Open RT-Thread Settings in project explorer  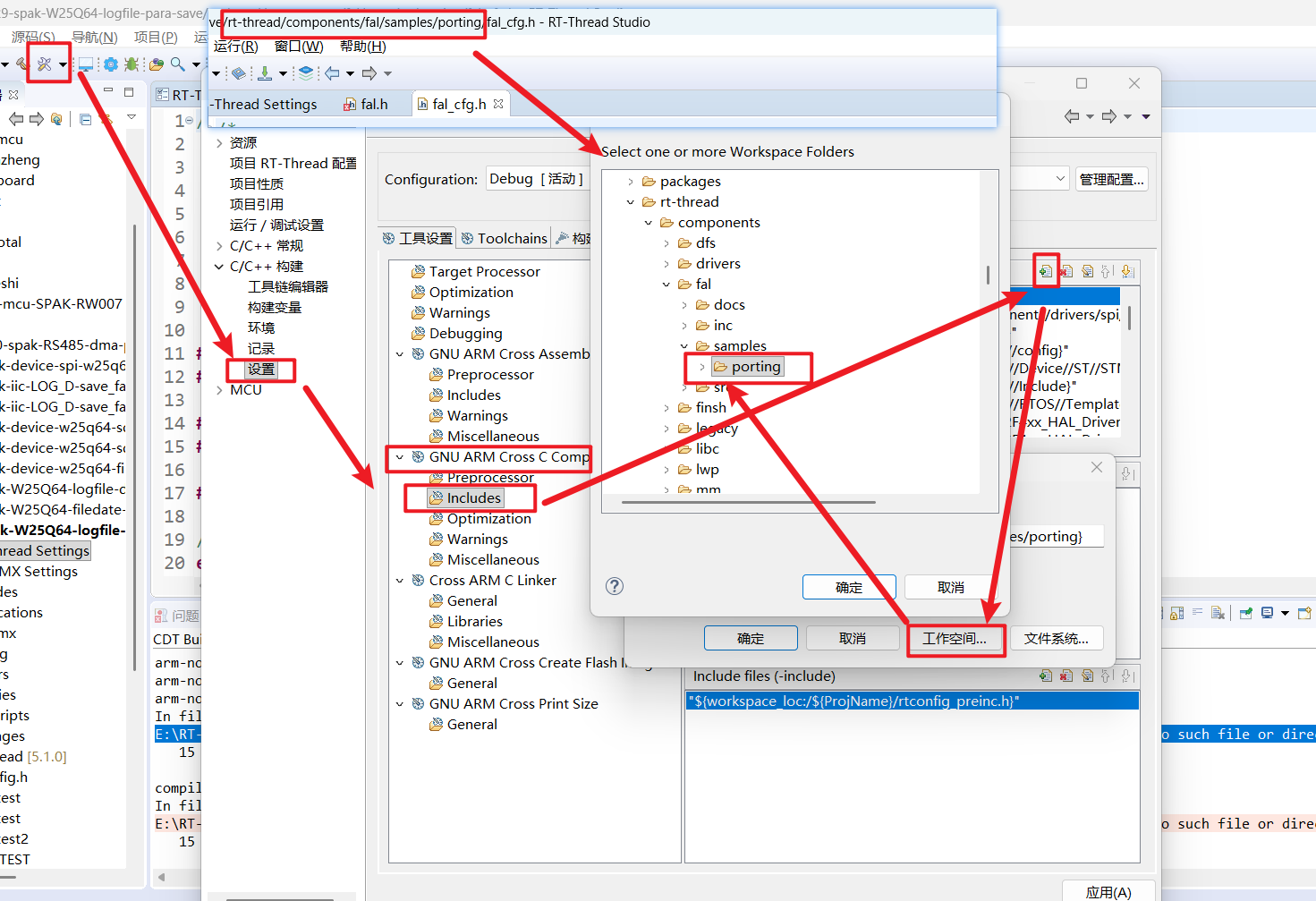point(45,551)
